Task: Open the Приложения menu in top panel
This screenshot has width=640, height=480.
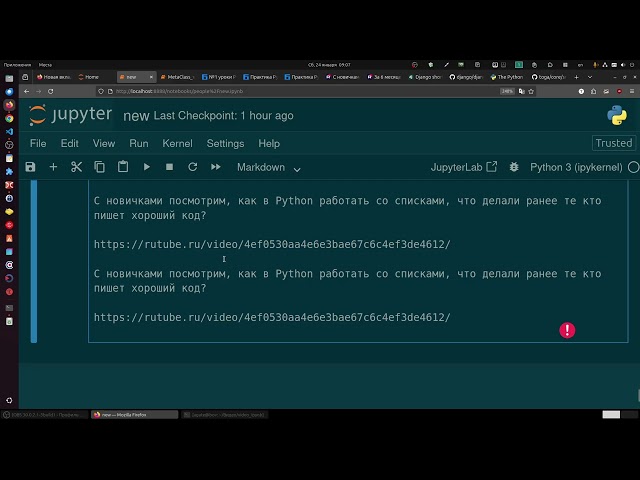Action: coord(17,64)
